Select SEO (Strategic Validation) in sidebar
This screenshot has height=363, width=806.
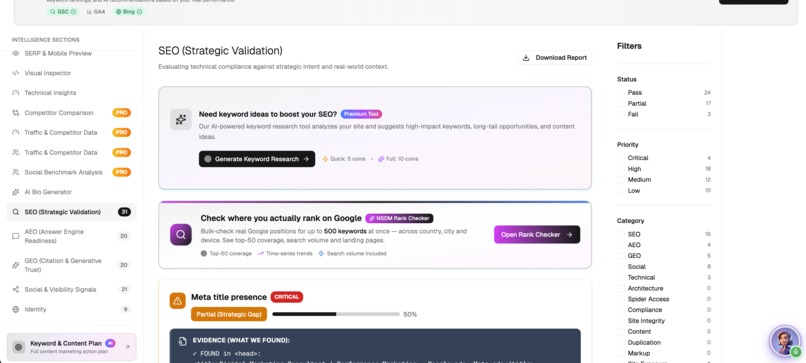tap(71, 212)
